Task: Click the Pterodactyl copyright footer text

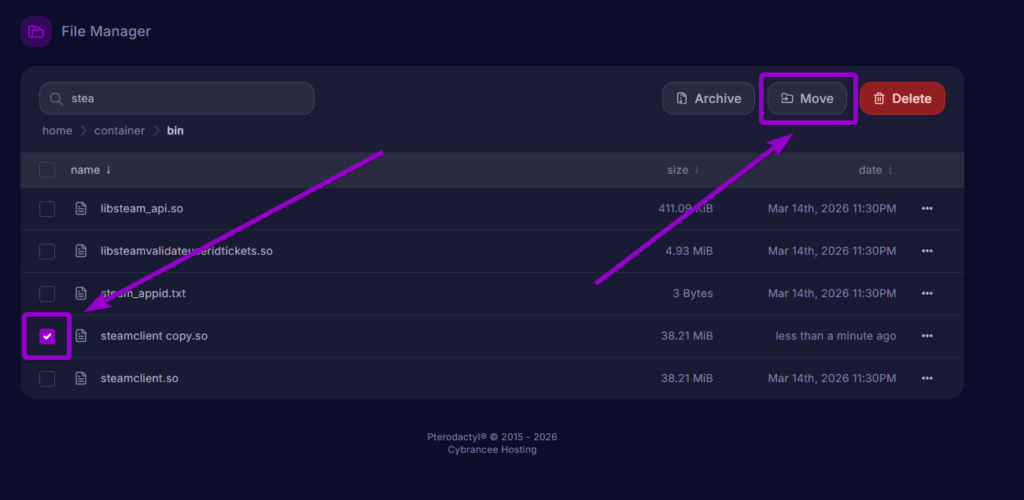Action: coord(492,437)
